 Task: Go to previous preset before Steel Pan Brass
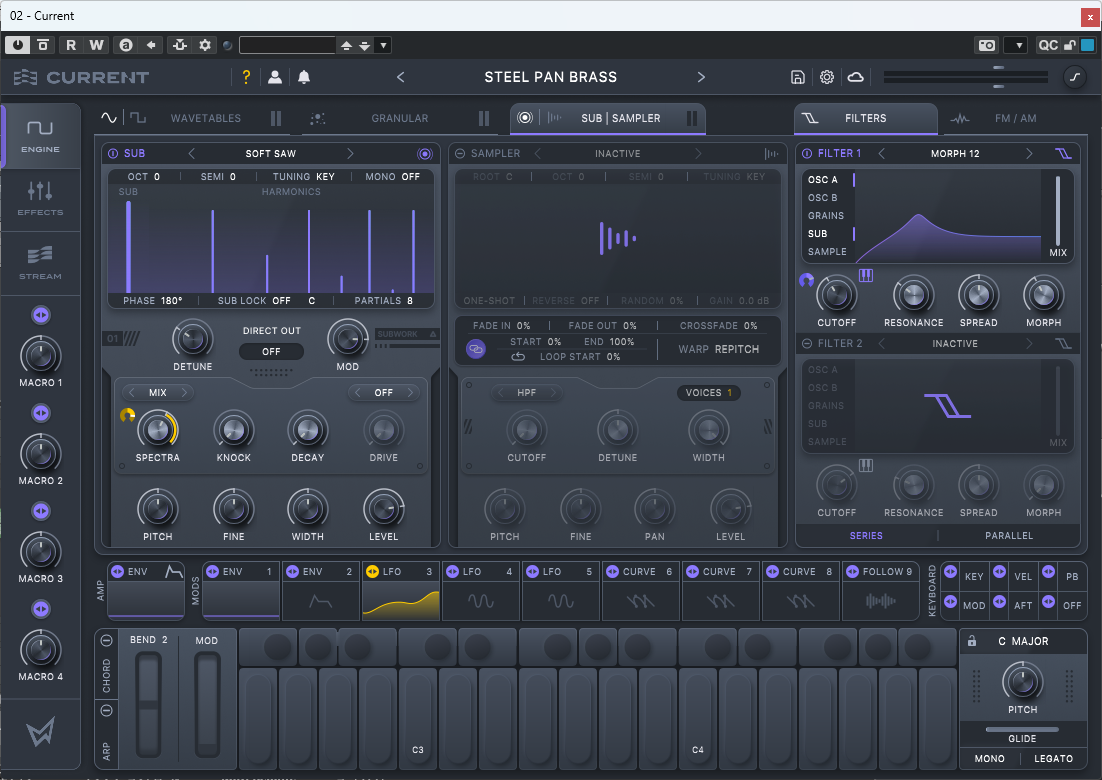[401, 77]
